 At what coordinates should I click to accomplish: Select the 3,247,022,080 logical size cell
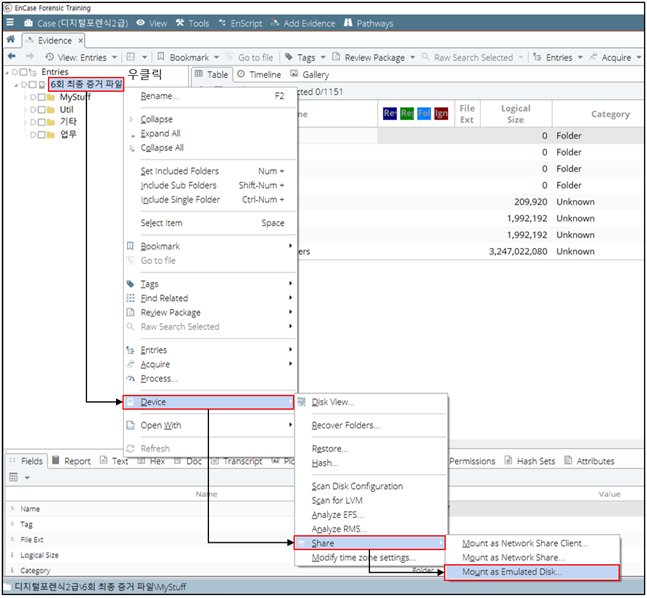[518, 251]
